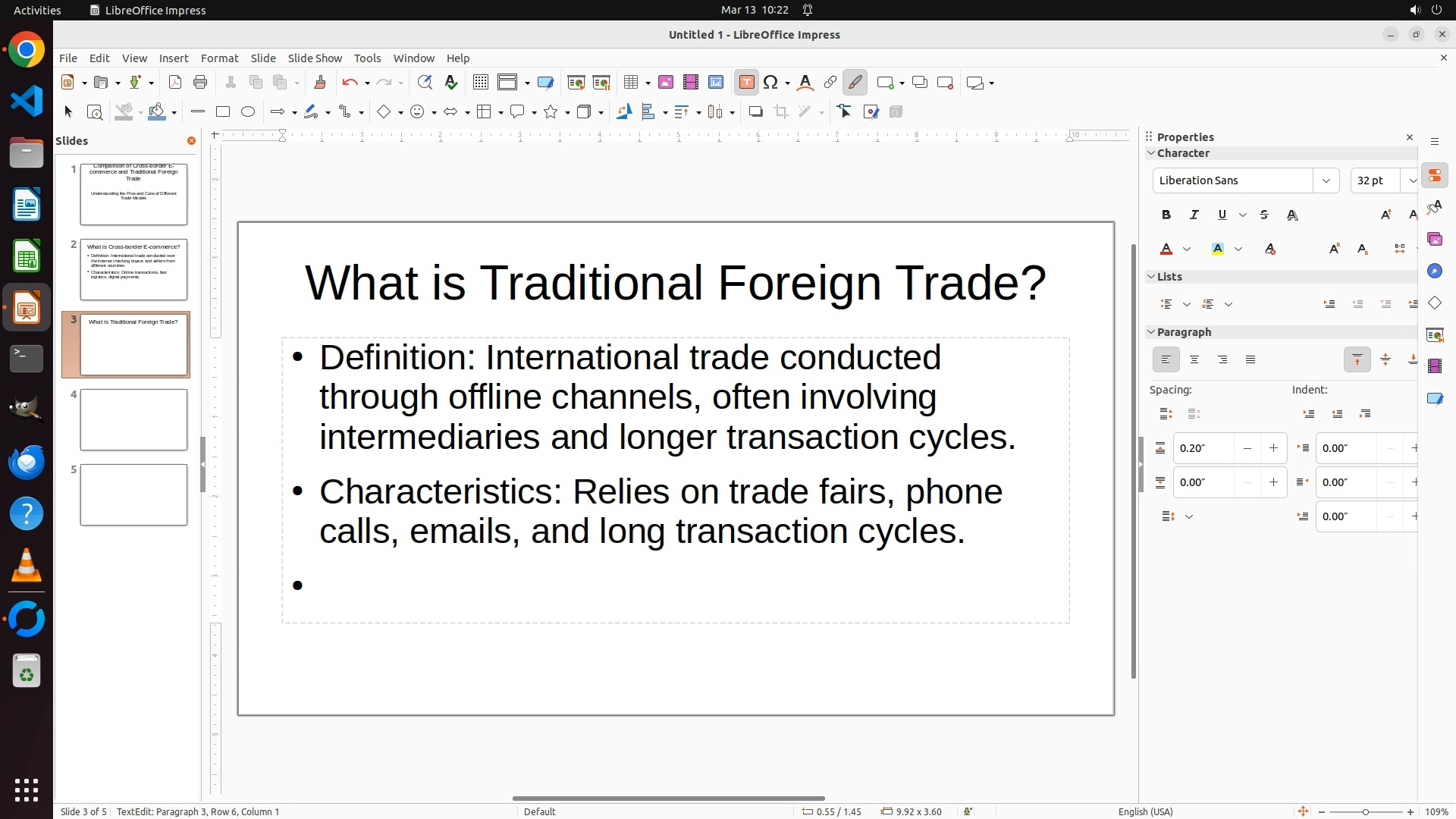Open the Format menu

(x=219, y=58)
